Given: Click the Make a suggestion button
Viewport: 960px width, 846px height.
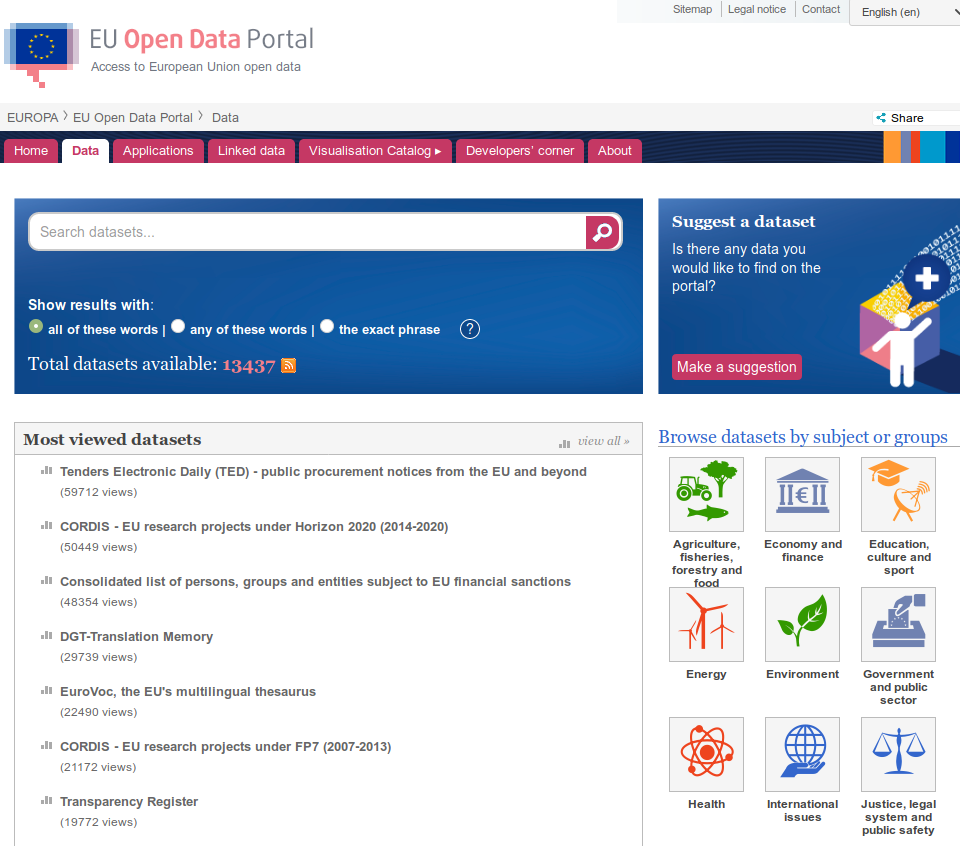Looking at the screenshot, I should 737,367.
